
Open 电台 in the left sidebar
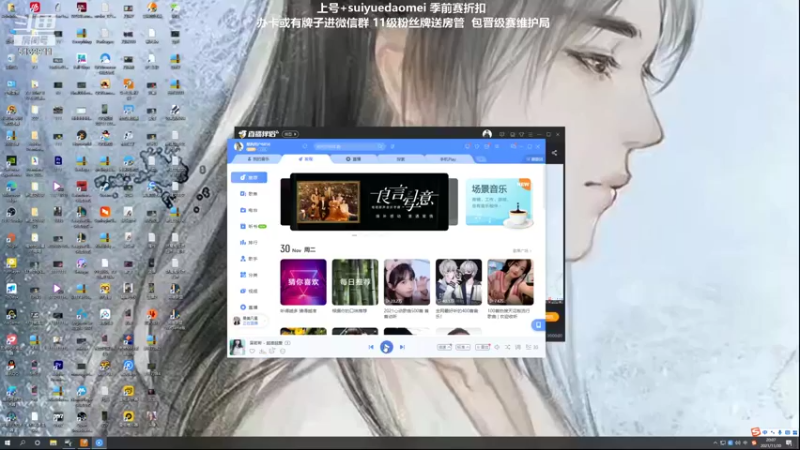(249, 210)
